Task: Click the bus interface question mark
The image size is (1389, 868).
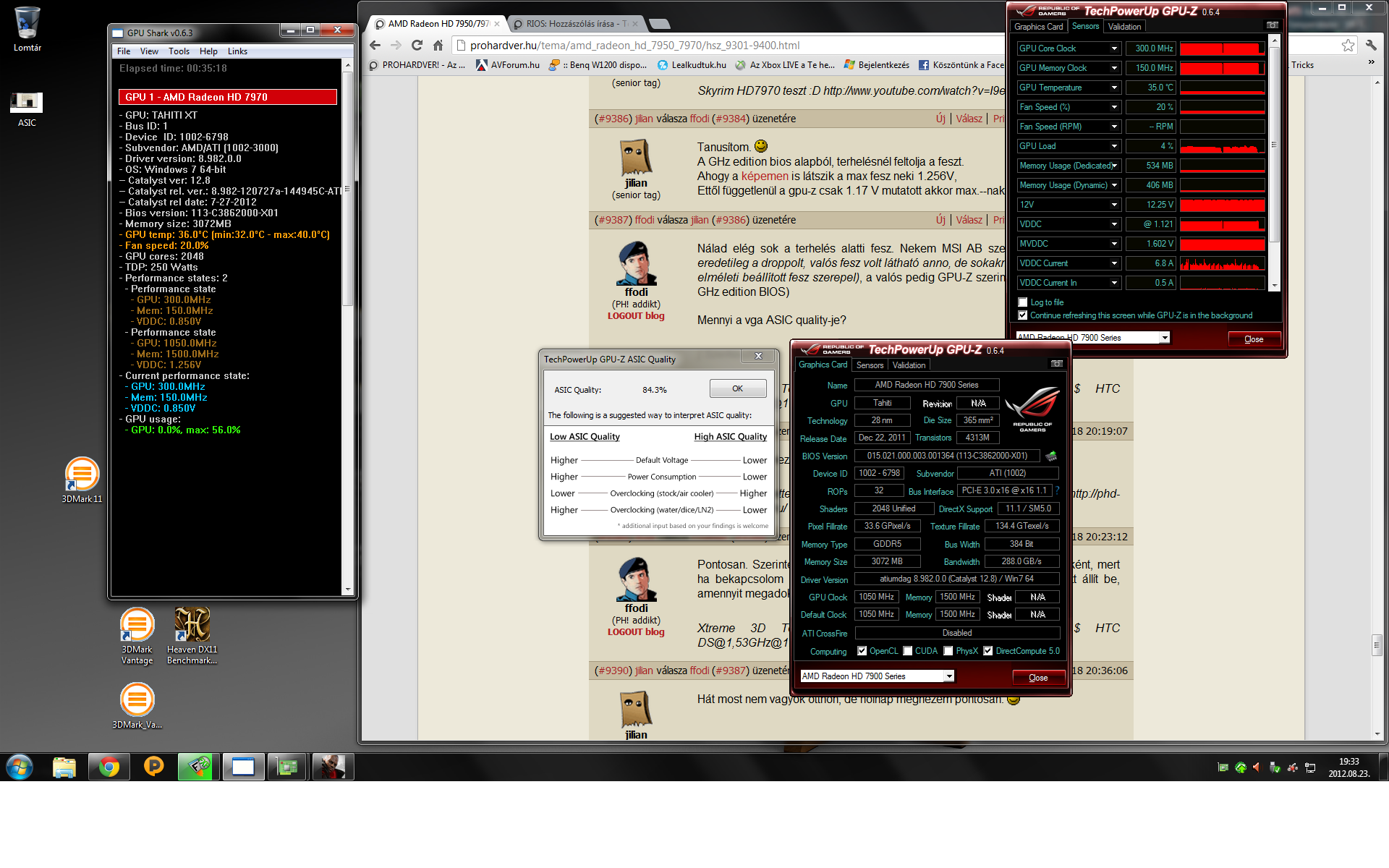Action: click(1057, 490)
